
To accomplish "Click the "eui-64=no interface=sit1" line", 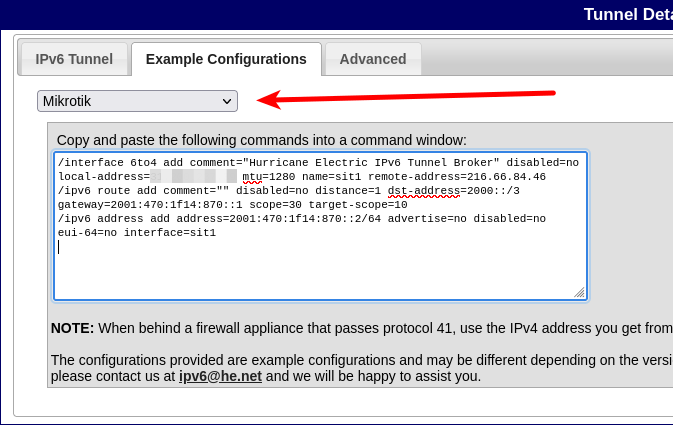I will 137,233.
